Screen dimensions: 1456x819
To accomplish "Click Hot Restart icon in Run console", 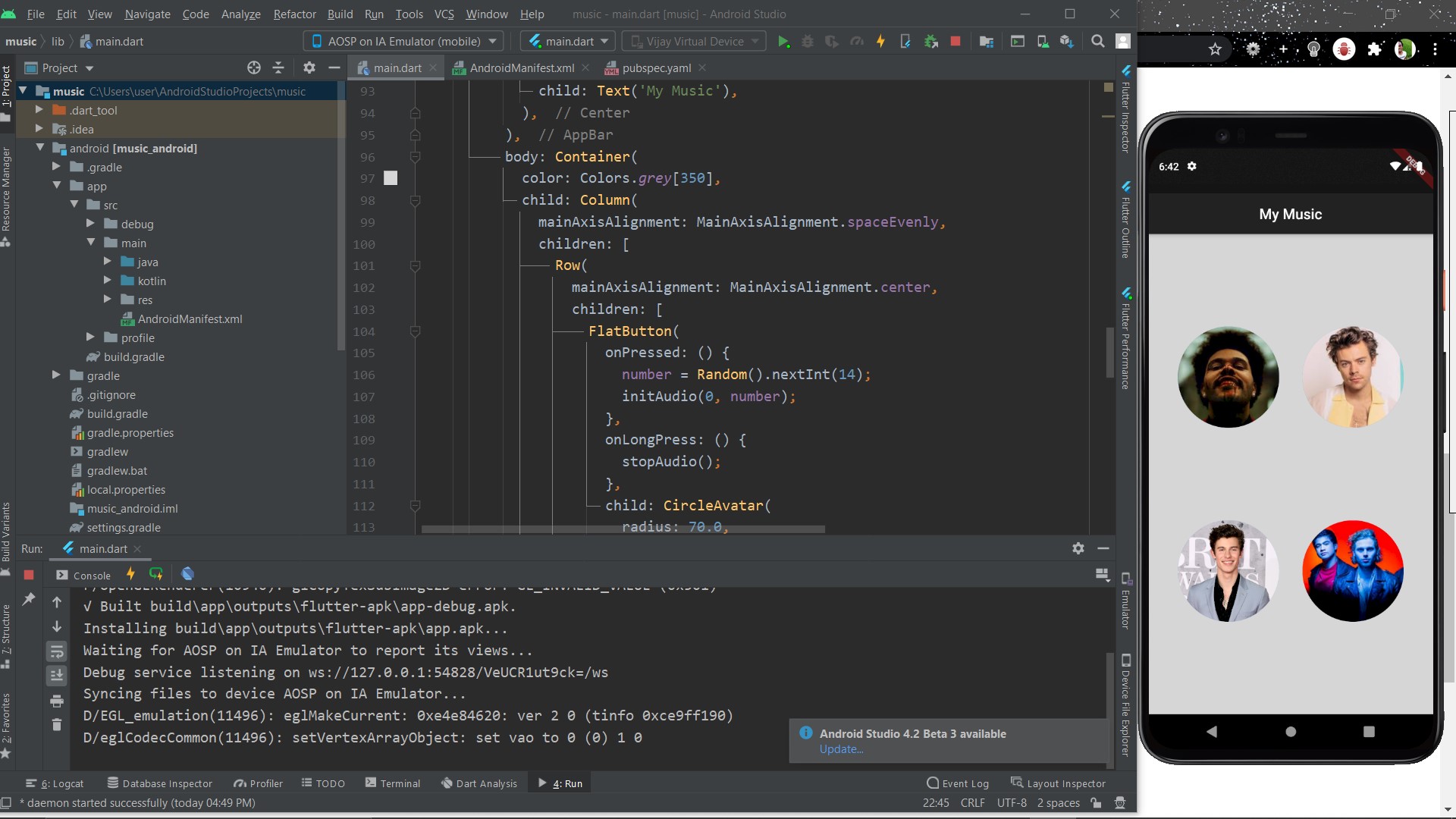I will (156, 574).
